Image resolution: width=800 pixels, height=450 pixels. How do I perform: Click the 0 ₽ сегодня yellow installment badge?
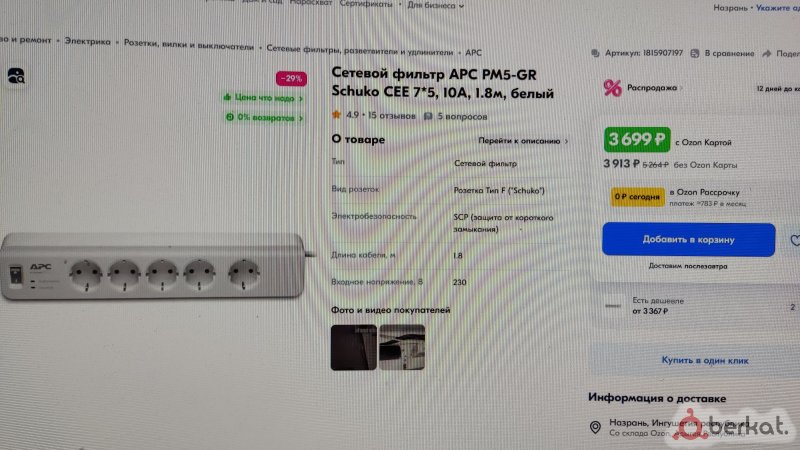coord(638,197)
